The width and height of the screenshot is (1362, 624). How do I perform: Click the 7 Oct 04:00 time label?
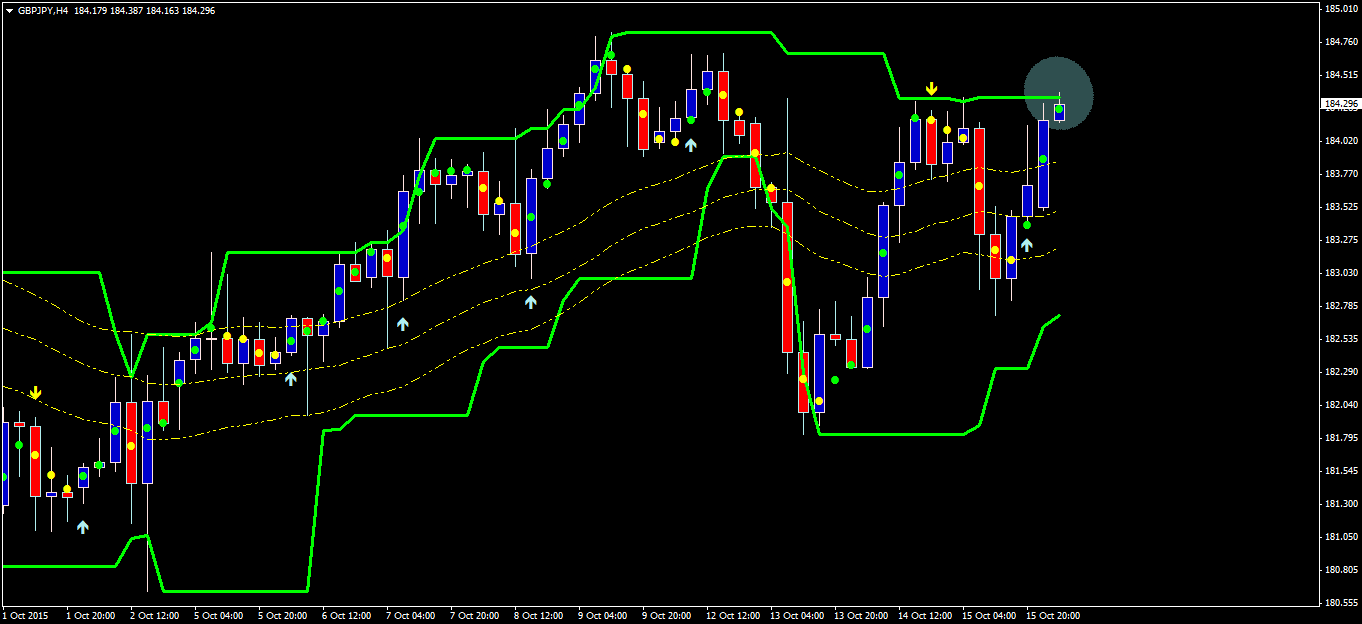[x=410, y=616]
